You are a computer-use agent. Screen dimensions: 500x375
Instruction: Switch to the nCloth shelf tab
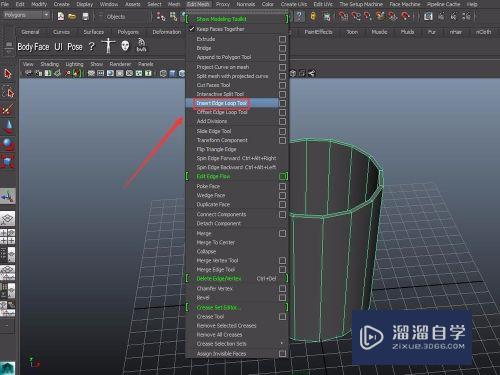[483, 32]
